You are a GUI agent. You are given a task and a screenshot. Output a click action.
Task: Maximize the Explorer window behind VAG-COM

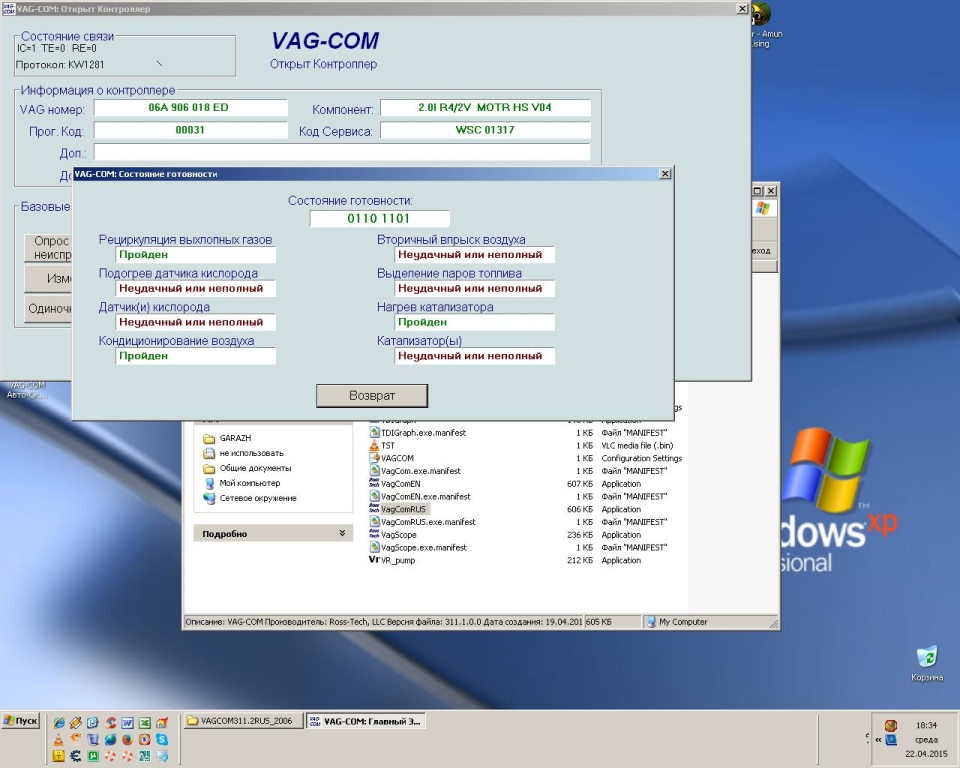point(758,191)
